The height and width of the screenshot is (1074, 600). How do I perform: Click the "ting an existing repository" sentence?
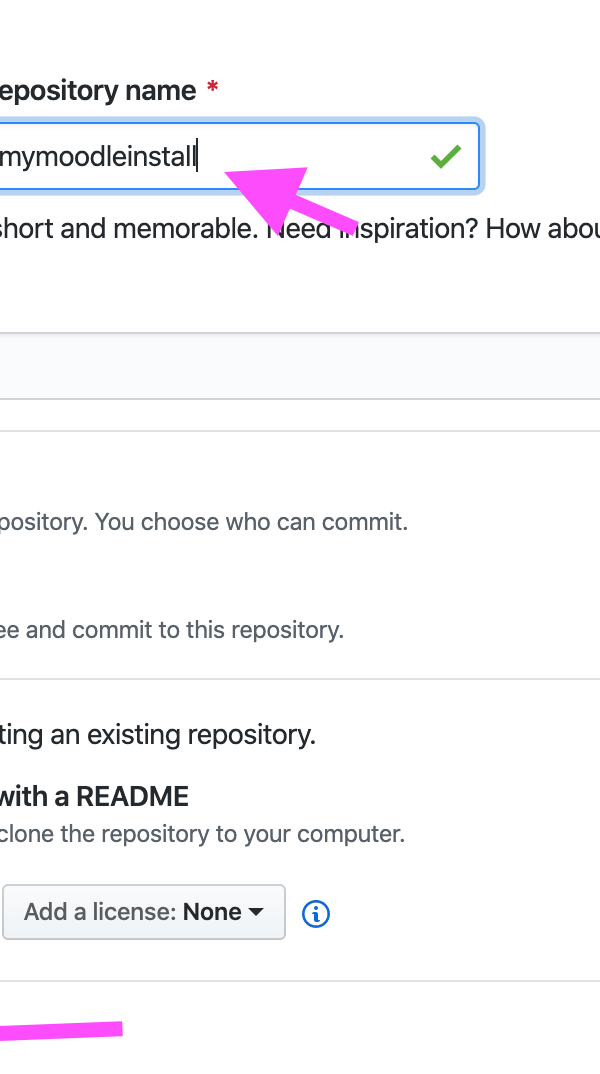158,736
